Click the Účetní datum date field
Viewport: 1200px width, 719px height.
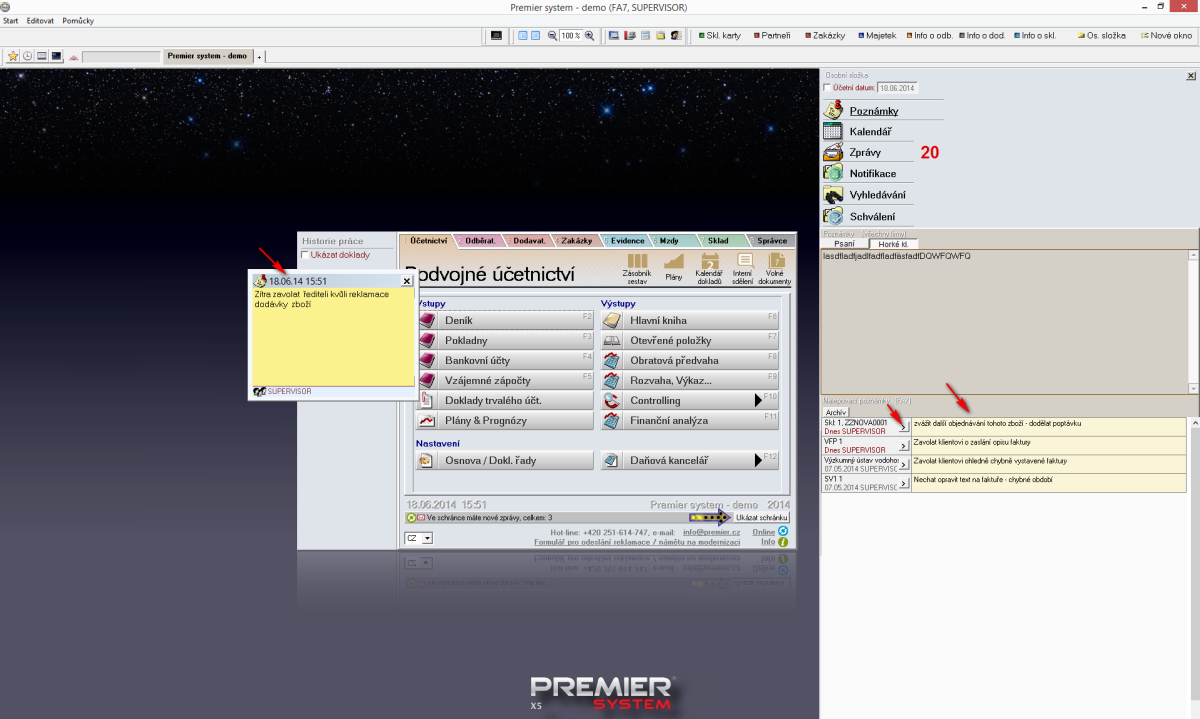tap(898, 88)
